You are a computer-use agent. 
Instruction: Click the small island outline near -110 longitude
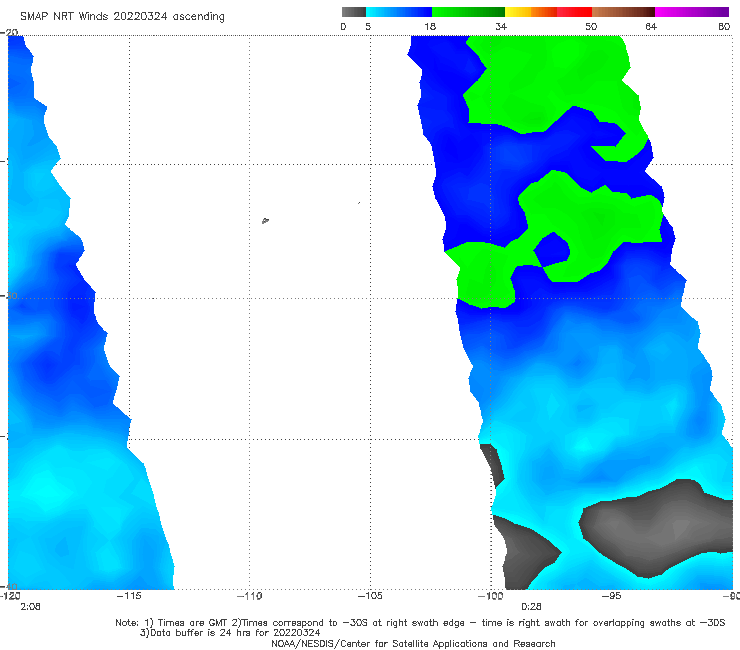coord(265,220)
